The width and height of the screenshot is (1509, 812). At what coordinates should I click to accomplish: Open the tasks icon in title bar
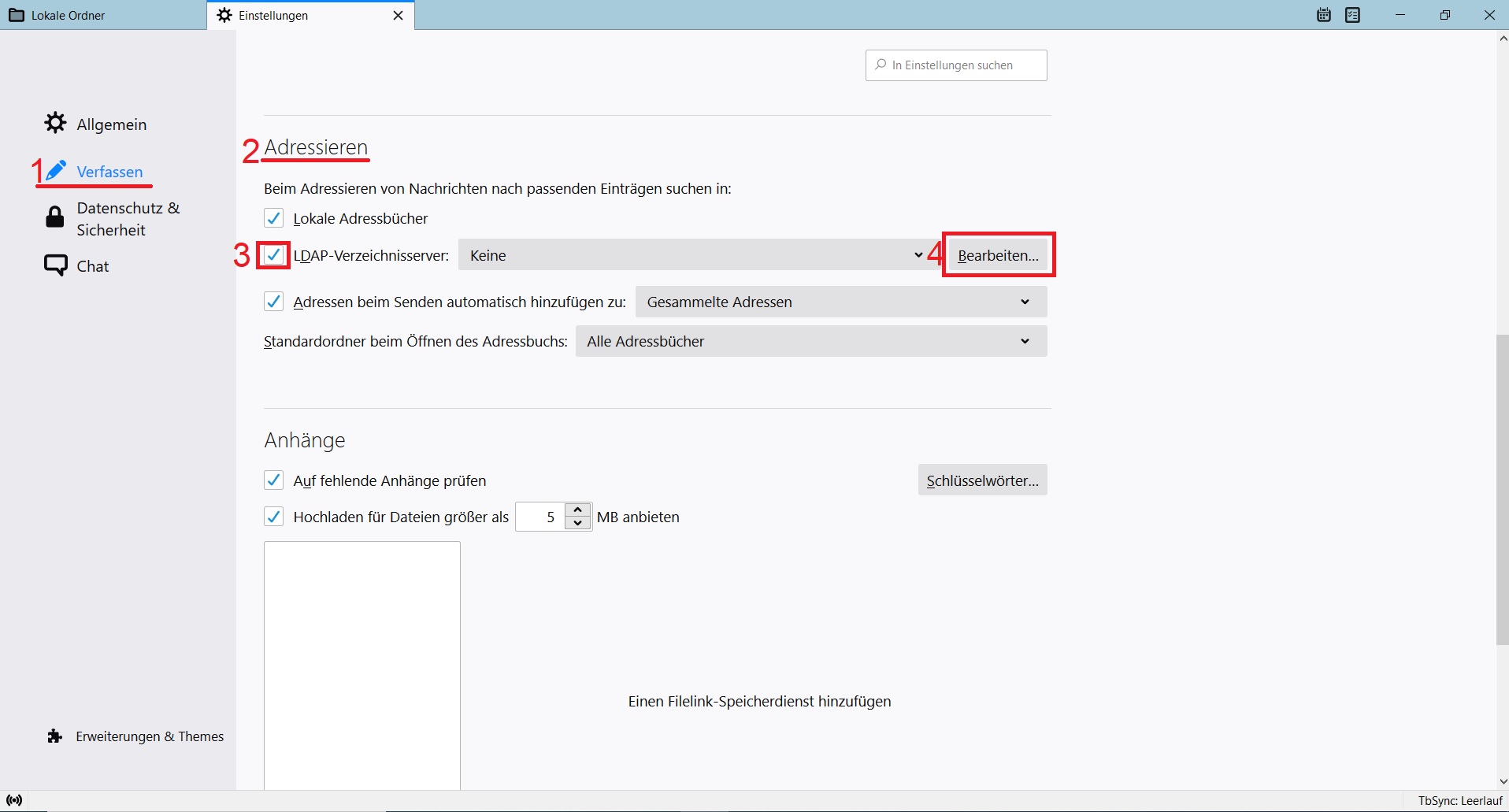coord(1353,15)
